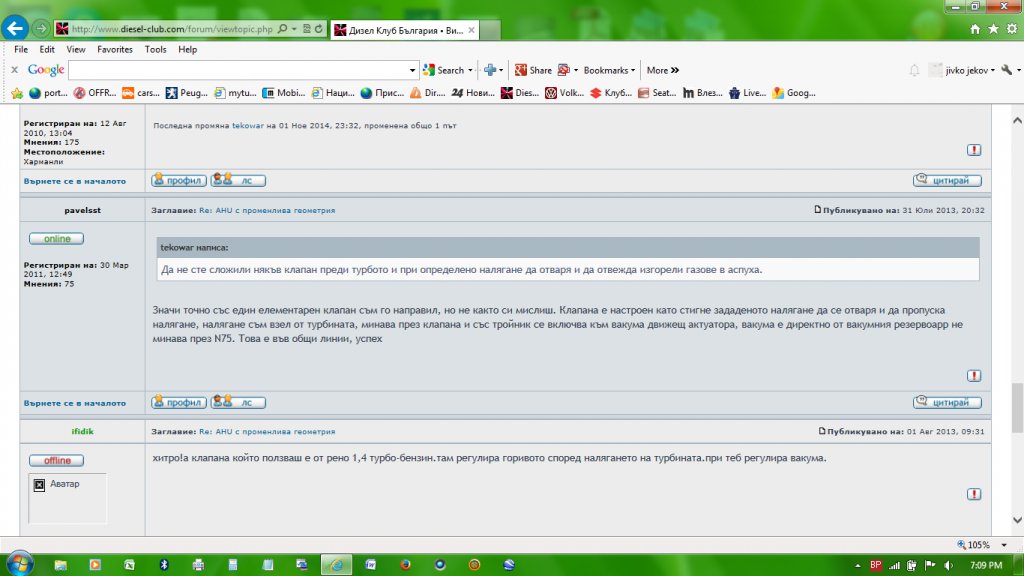1024x576 pixels.
Task: Expand the Google search box dropdown
Action: tap(413, 70)
